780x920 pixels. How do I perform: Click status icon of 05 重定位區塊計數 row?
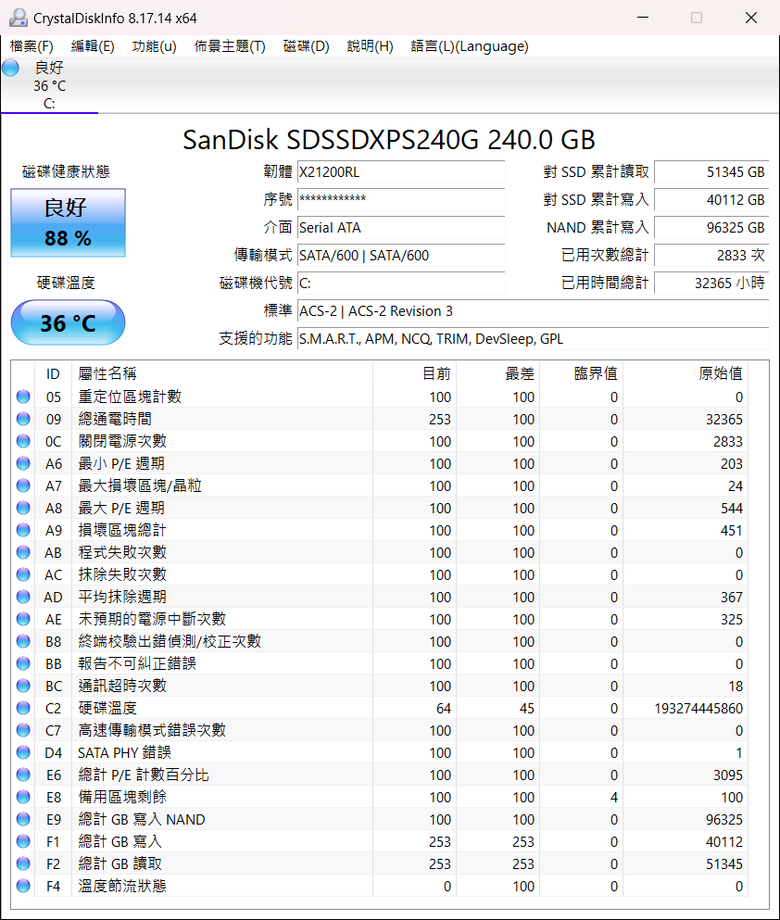[x=23, y=397]
